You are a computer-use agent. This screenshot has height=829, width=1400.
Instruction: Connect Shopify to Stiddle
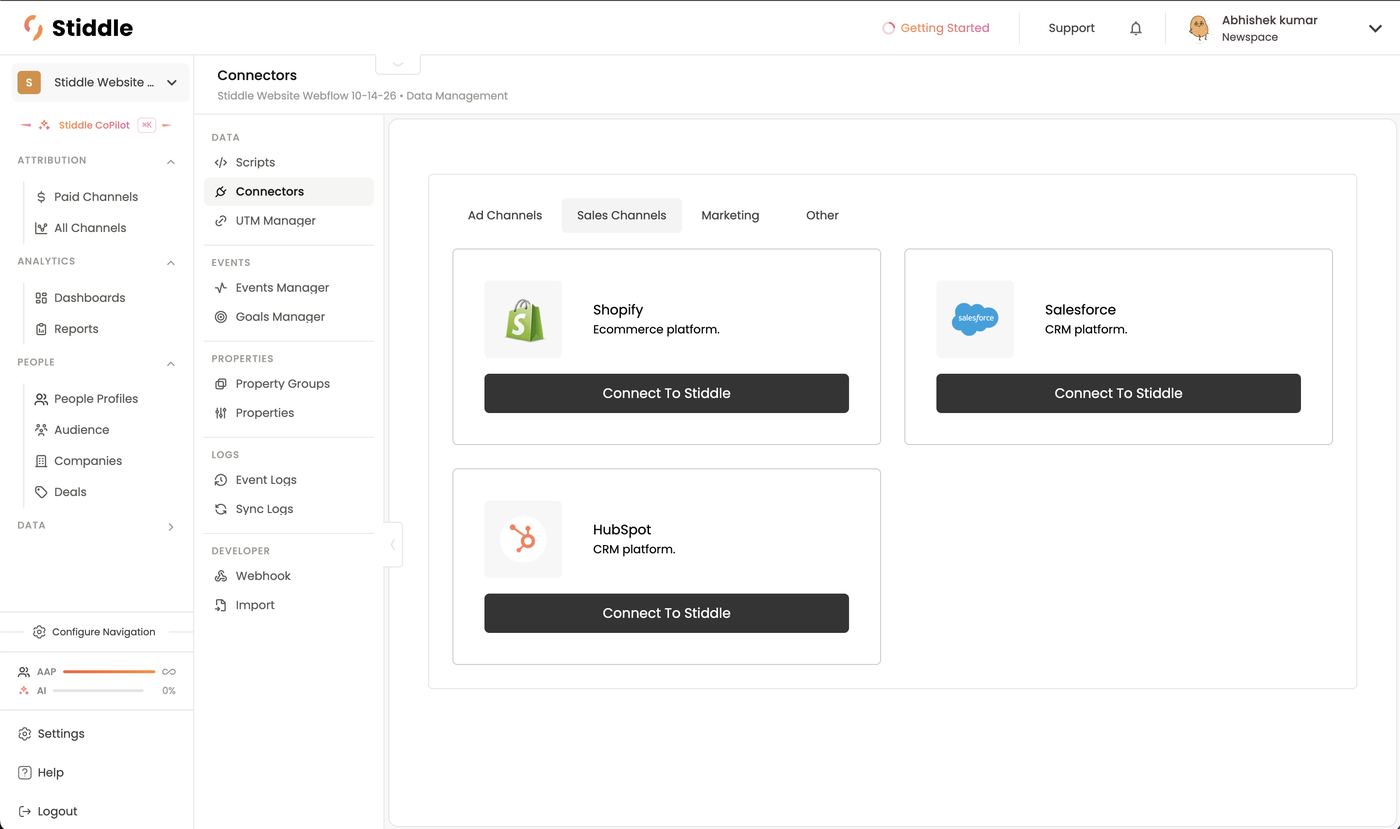click(x=667, y=393)
